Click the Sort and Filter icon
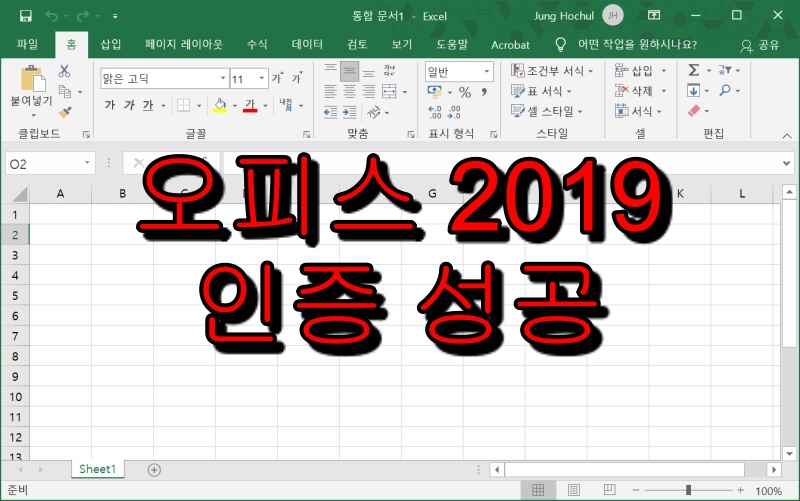 724,70
